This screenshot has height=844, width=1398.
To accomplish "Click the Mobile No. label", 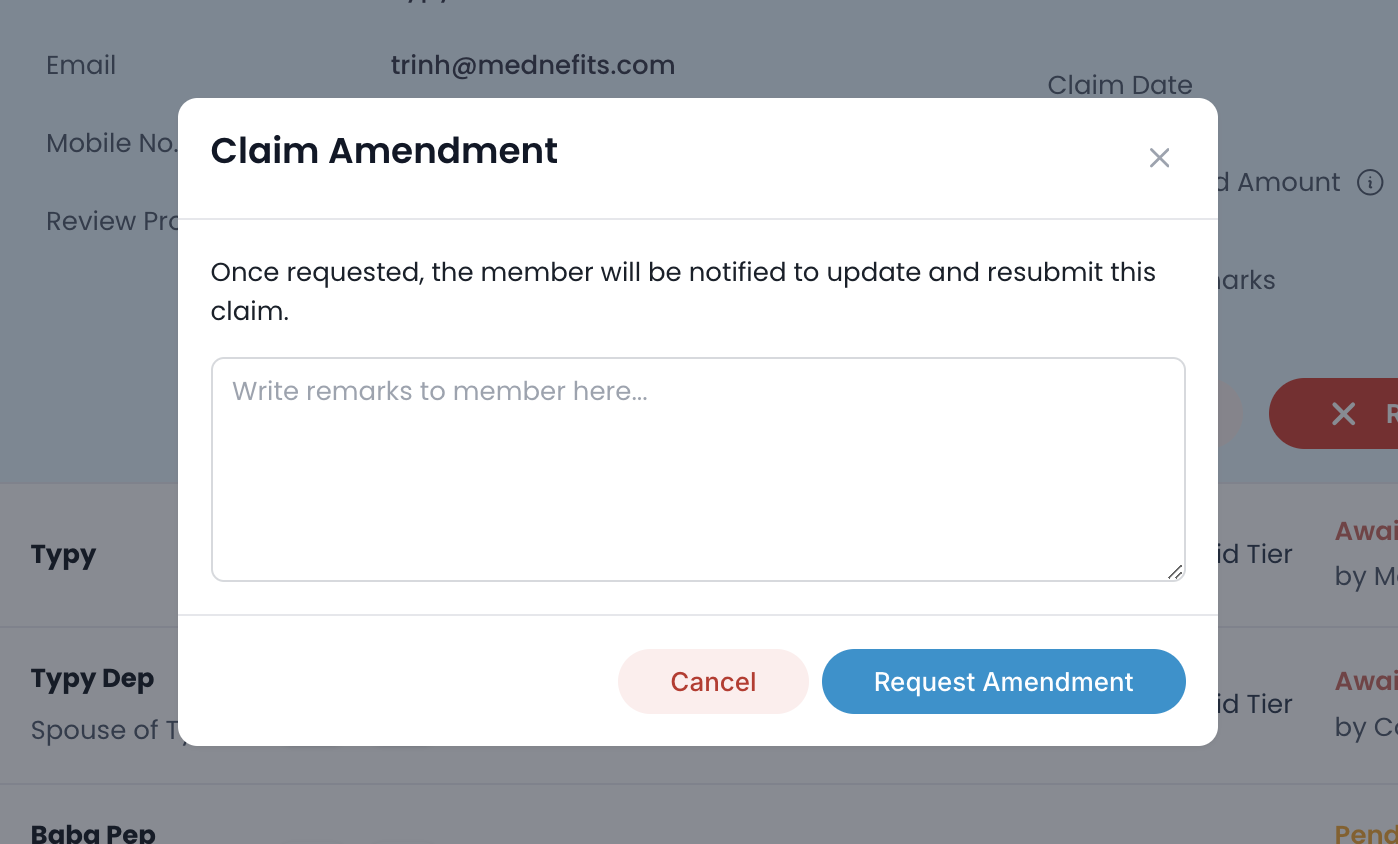I will pyautogui.click(x=112, y=144).
